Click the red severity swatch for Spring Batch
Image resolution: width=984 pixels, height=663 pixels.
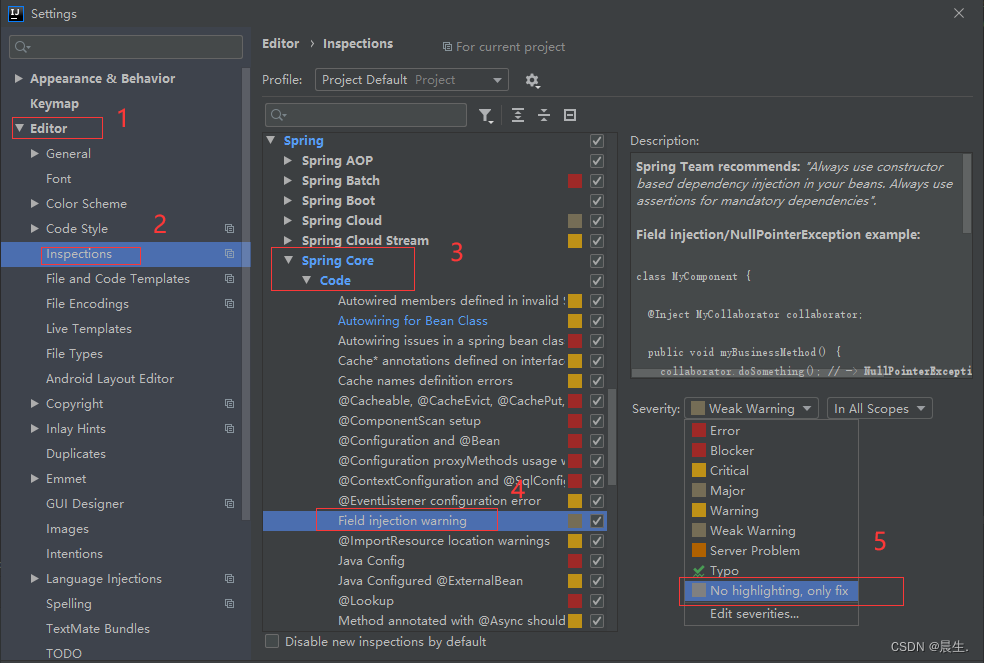[575, 181]
